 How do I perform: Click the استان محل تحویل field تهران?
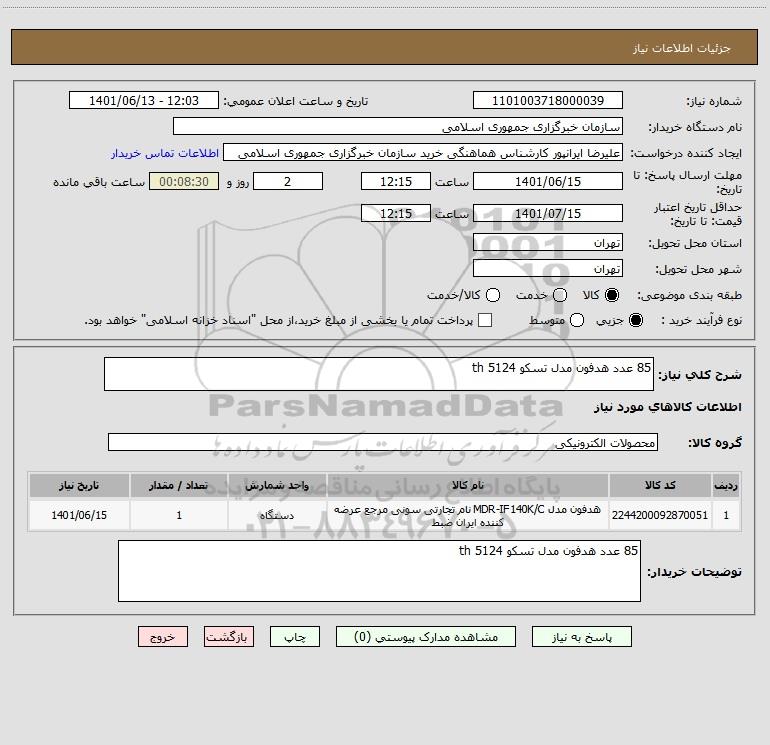(x=548, y=243)
